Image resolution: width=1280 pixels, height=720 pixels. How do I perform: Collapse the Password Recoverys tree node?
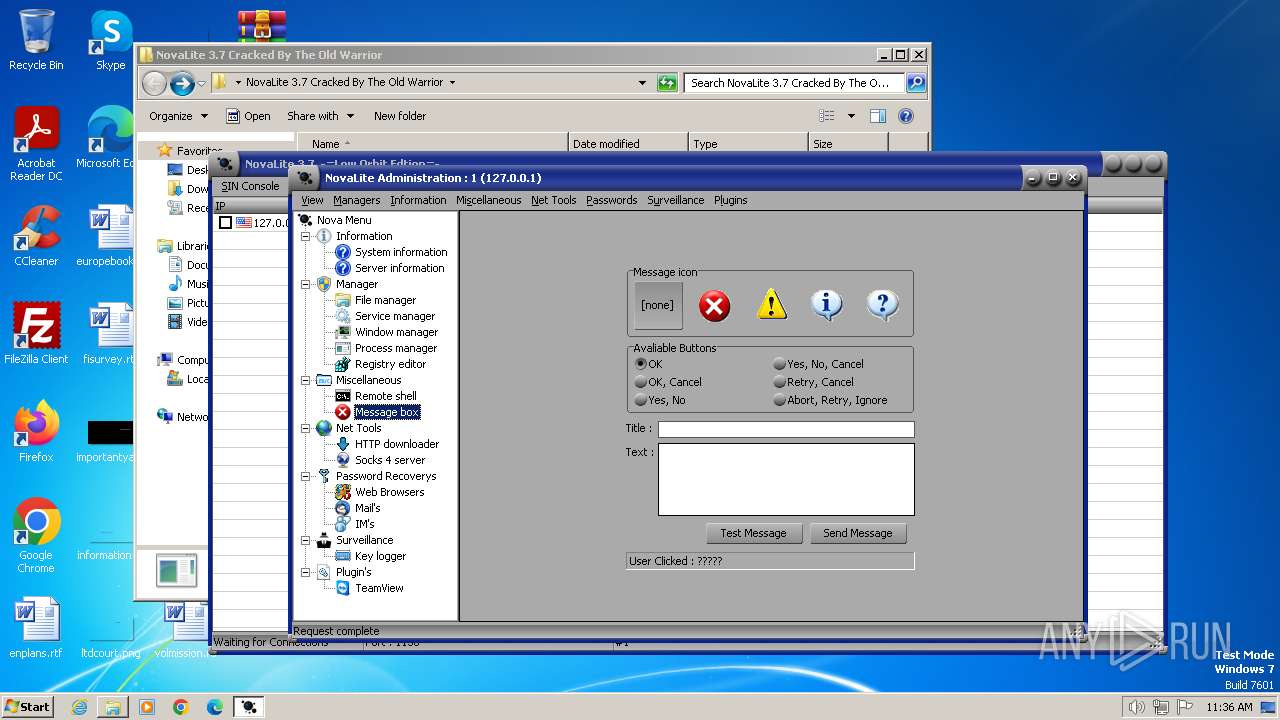pyautogui.click(x=306, y=476)
